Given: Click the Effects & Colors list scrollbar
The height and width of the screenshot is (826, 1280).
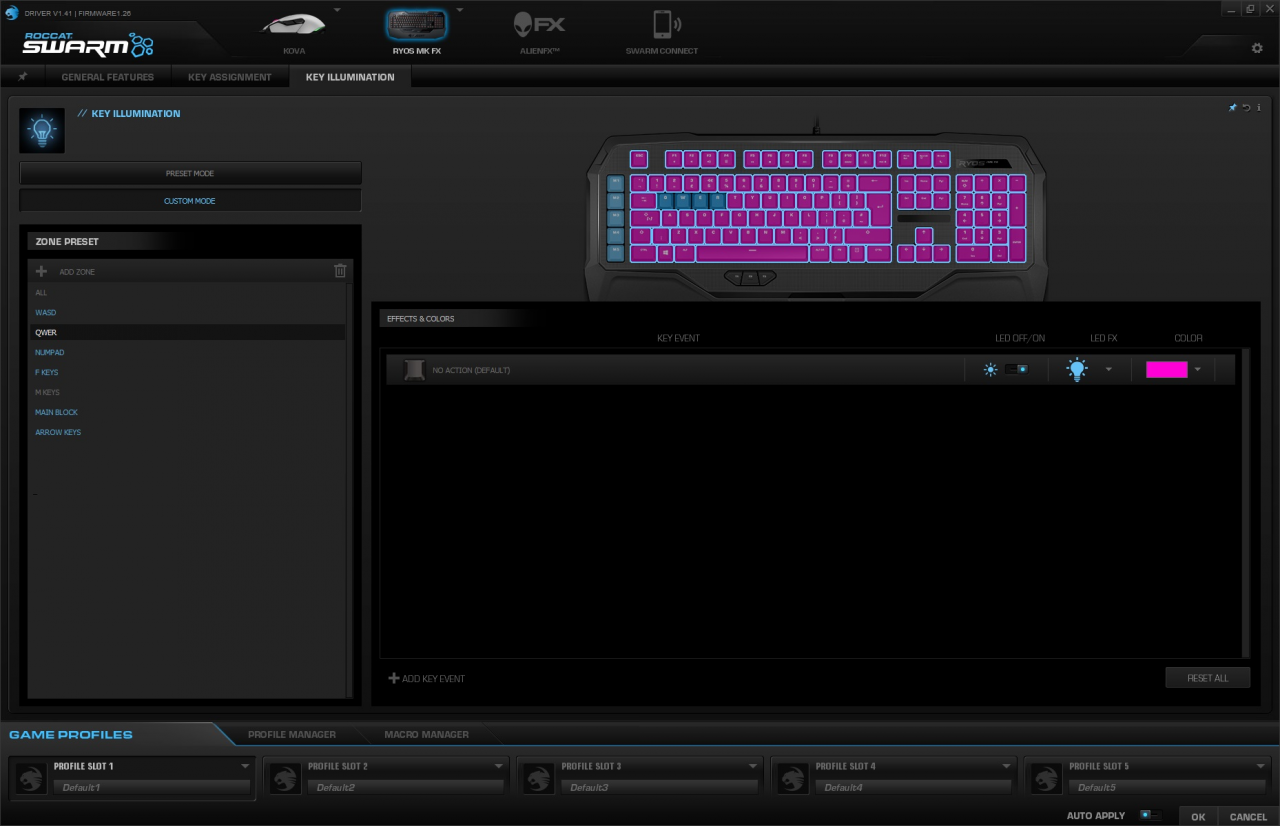Looking at the screenshot, I should tap(1245, 503).
